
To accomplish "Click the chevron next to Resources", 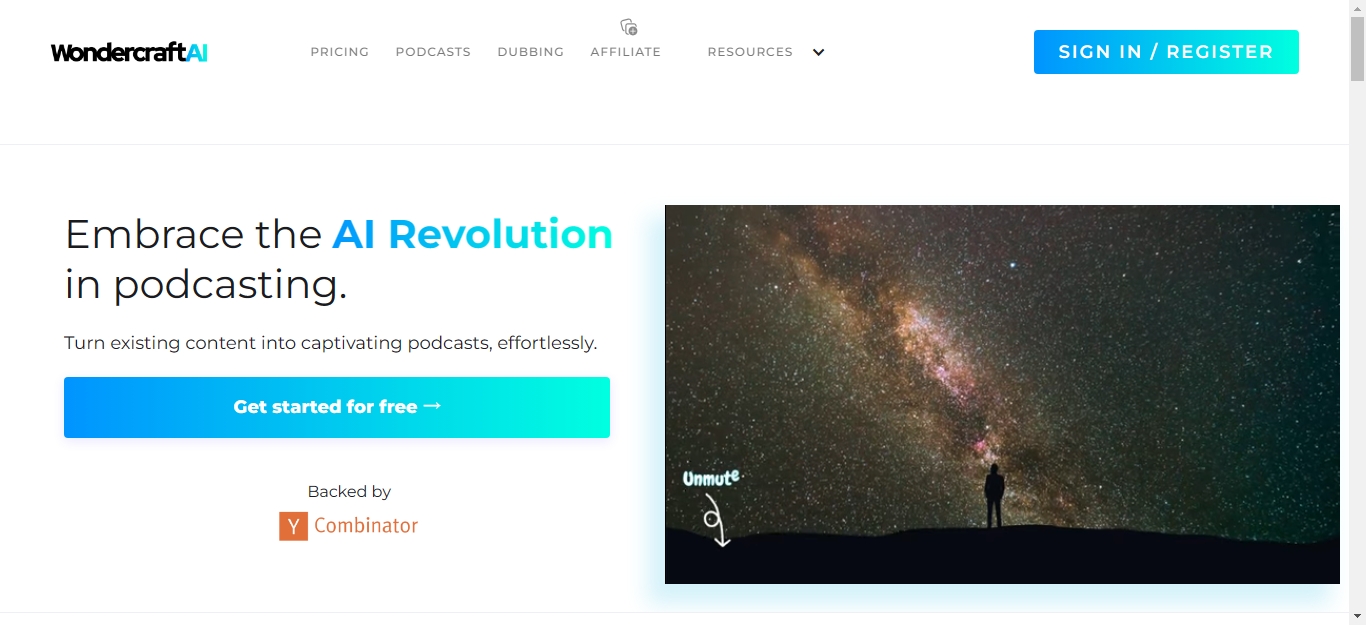I will click(818, 52).
